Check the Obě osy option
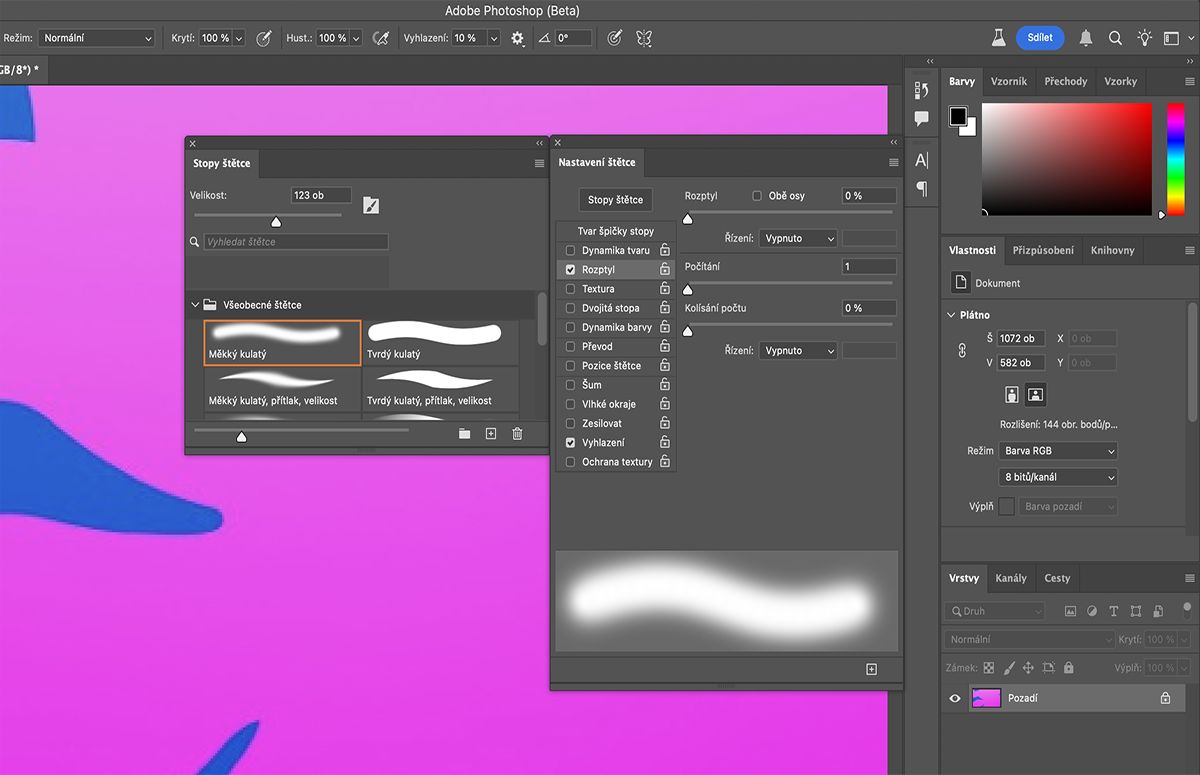Screen dimensions: 1200x775 tap(757, 196)
